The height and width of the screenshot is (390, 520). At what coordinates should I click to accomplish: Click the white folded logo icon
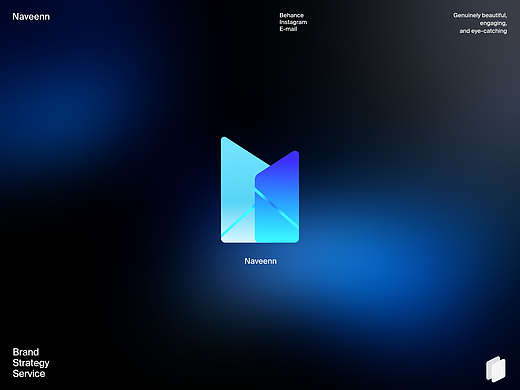(496, 369)
